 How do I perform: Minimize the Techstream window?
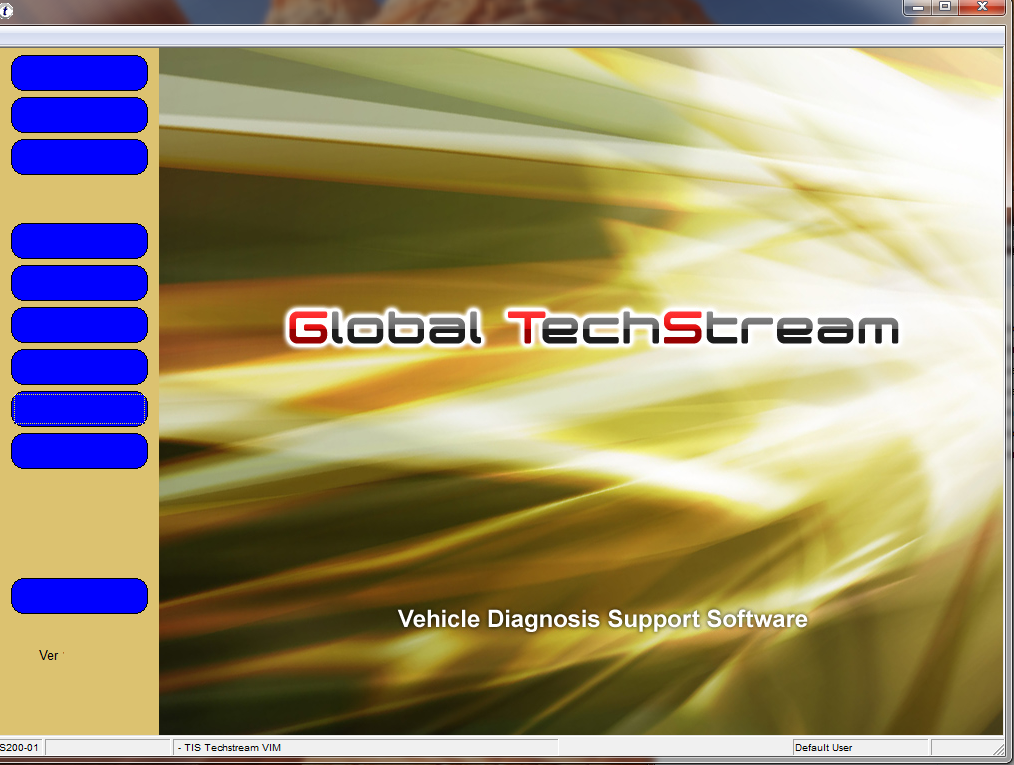coord(917,7)
